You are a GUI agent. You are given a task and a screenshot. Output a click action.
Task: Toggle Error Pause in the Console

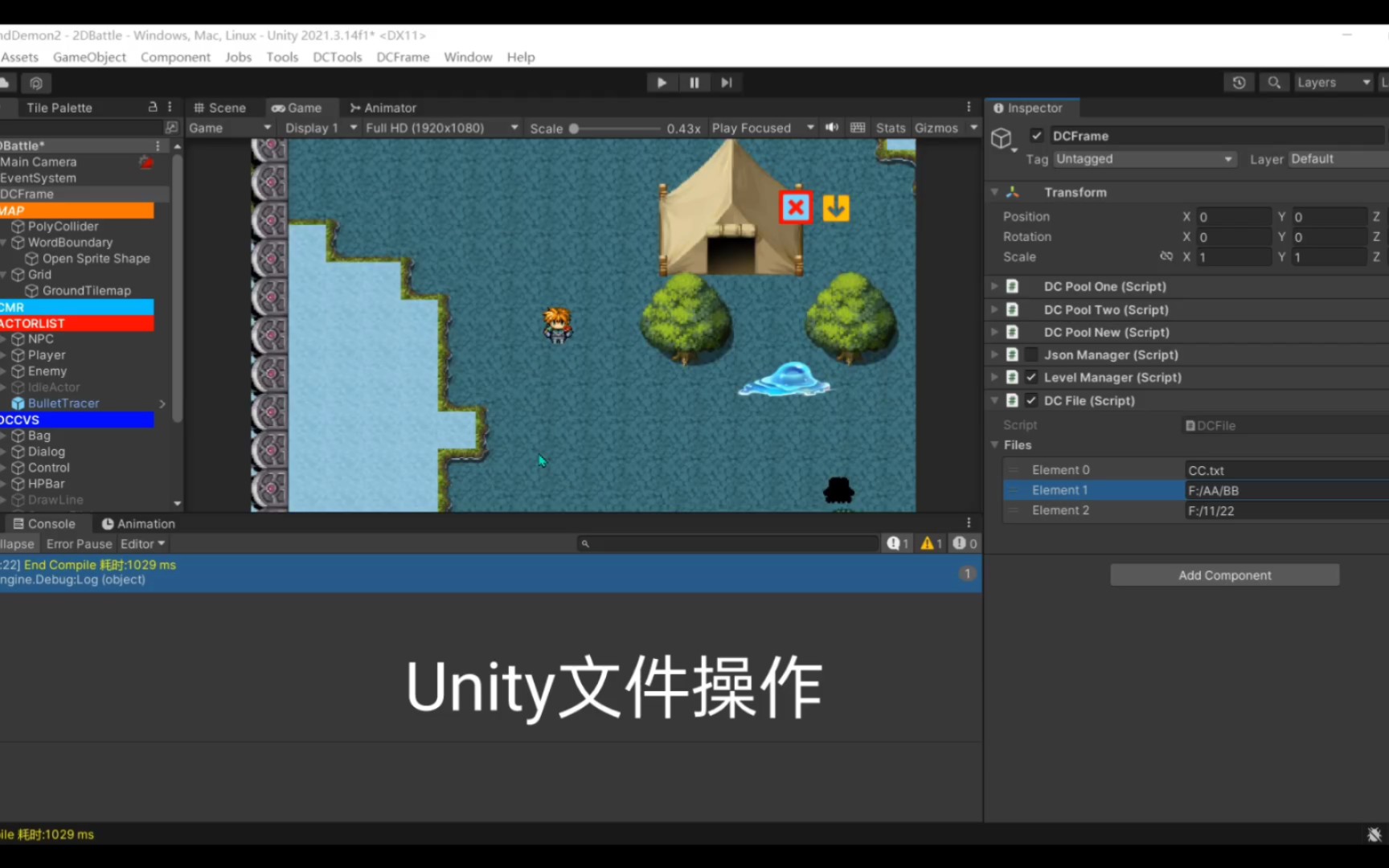(x=79, y=543)
